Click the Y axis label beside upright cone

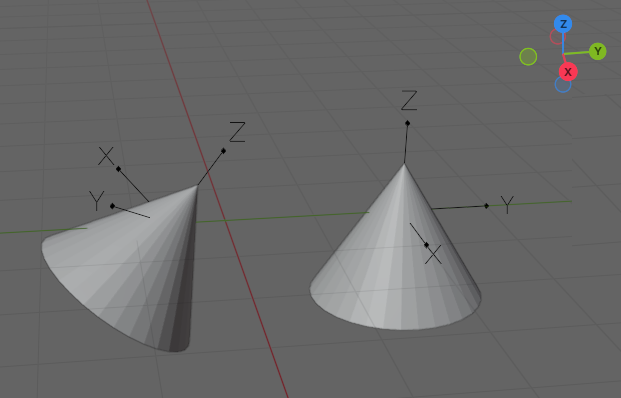[507, 205]
